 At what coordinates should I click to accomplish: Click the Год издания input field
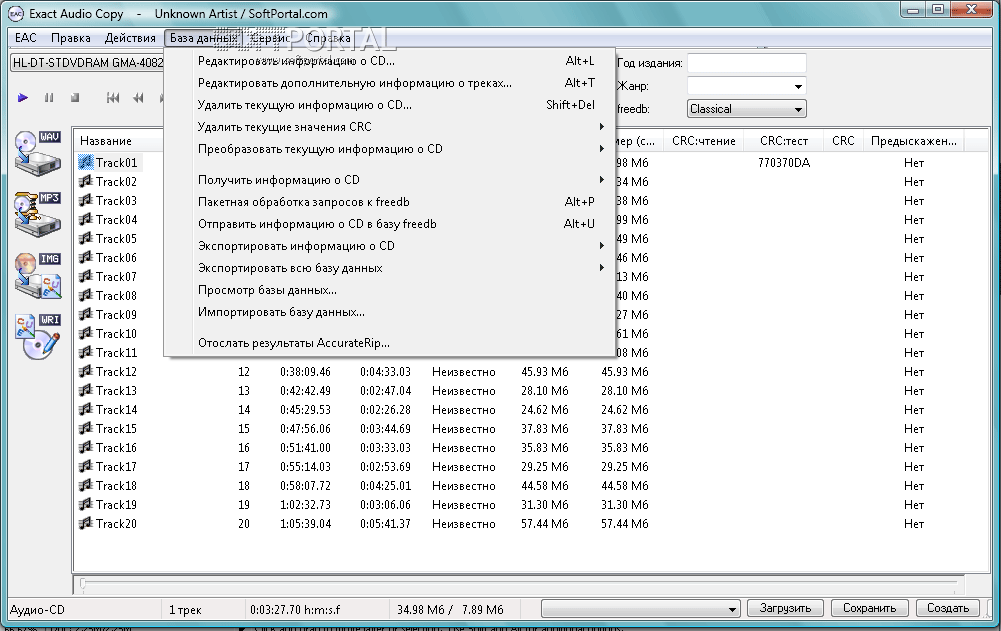(747, 63)
